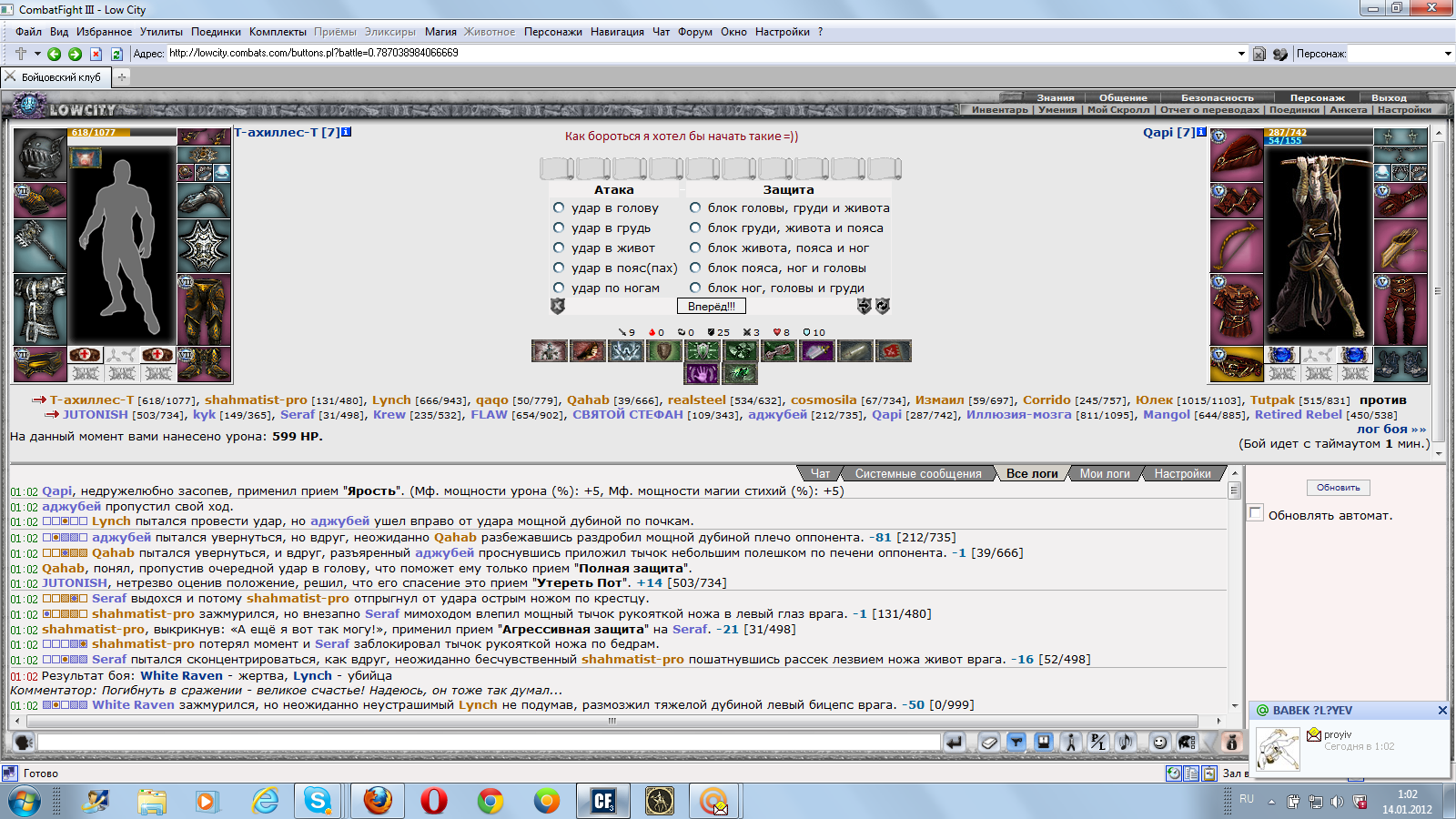This screenshot has width=1456, height=819.
Task: Open the Навигация menu
Action: [x=617, y=32]
